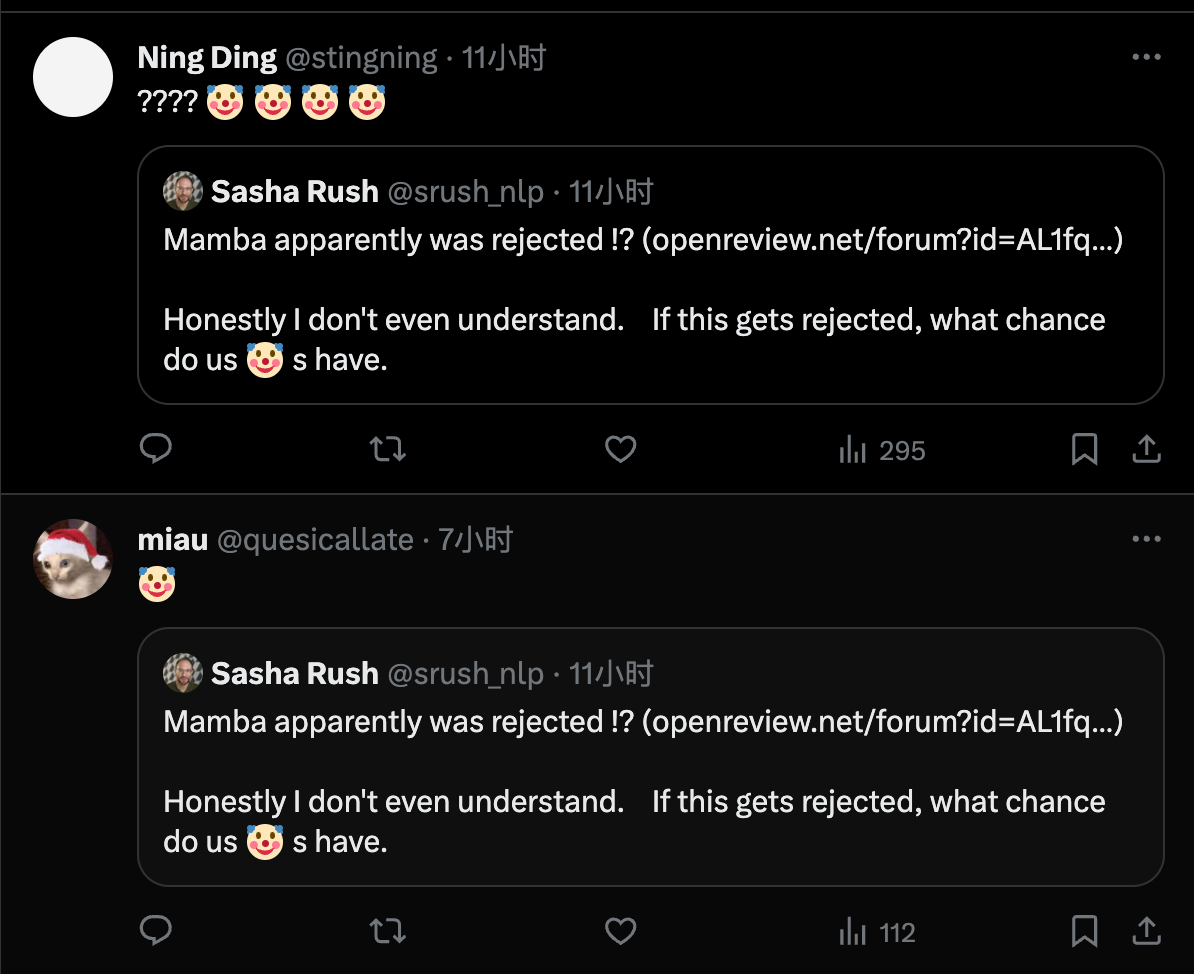The height and width of the screenshot is (974, 1194).
Task: View analytics showing 295 views
Action: (882, 451)
